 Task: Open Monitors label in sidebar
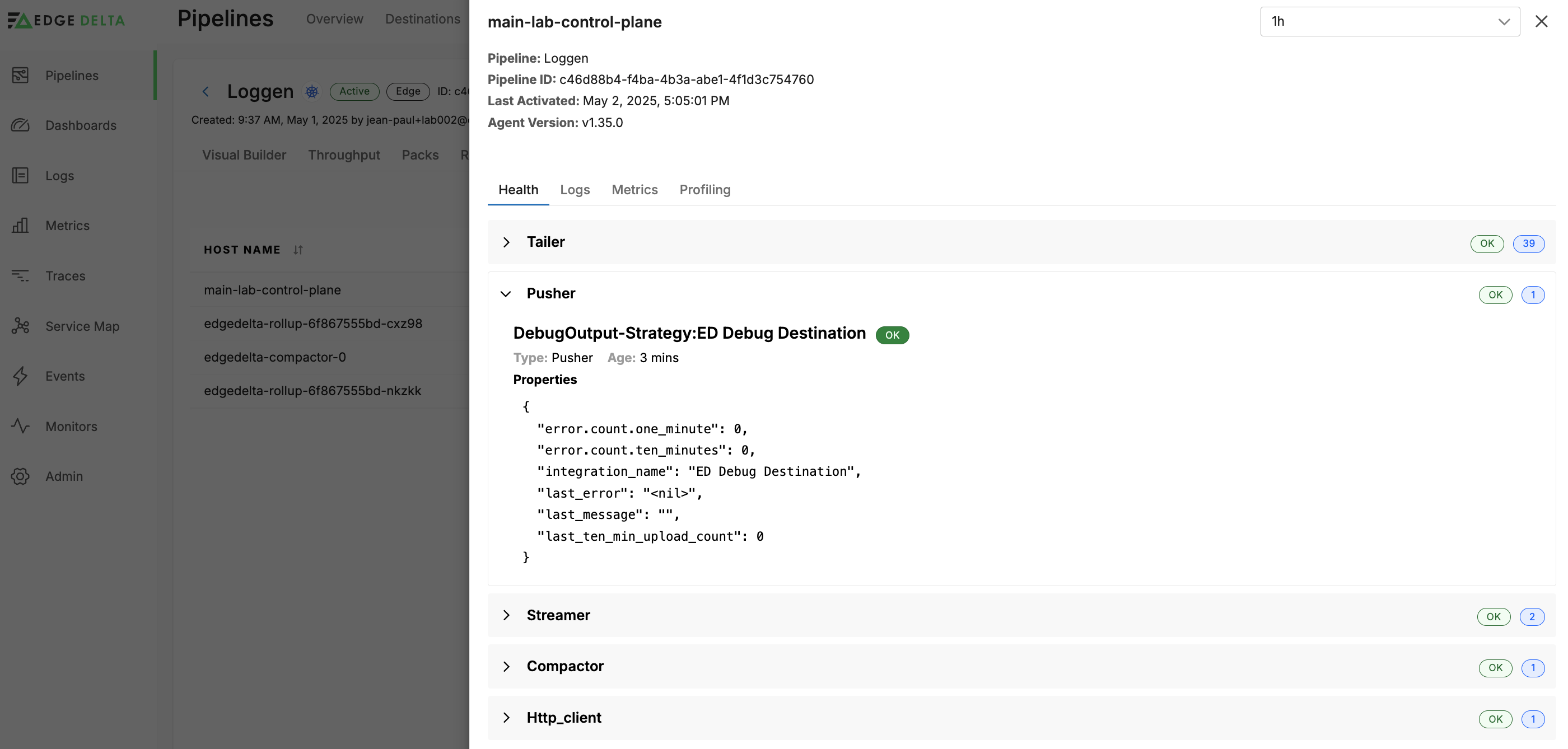coord(71,427)
